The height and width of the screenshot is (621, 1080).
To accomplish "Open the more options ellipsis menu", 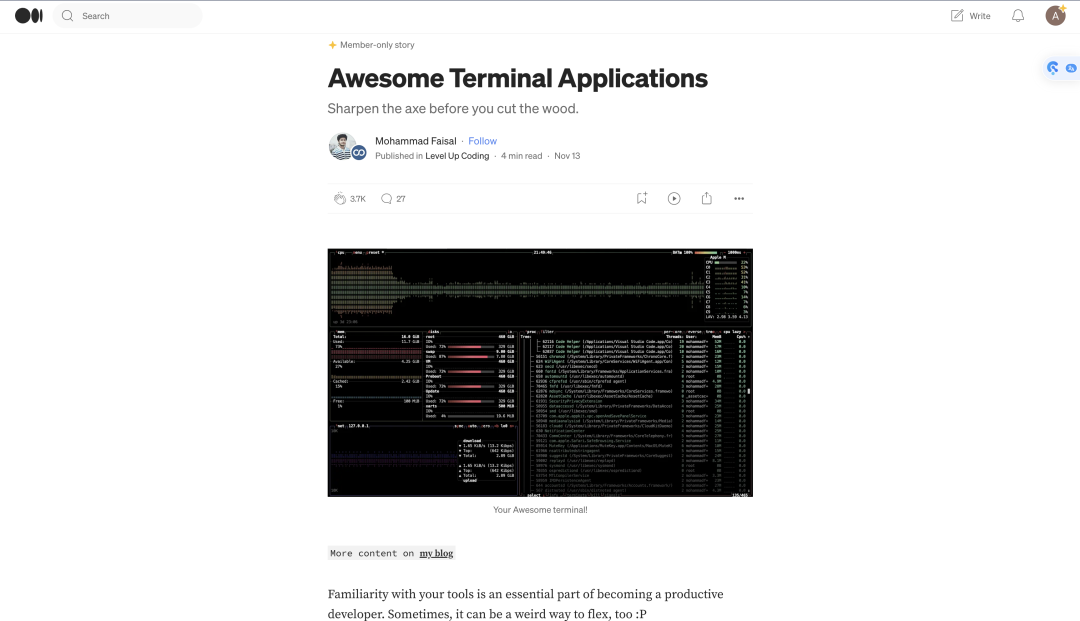I will click(739, 198).
